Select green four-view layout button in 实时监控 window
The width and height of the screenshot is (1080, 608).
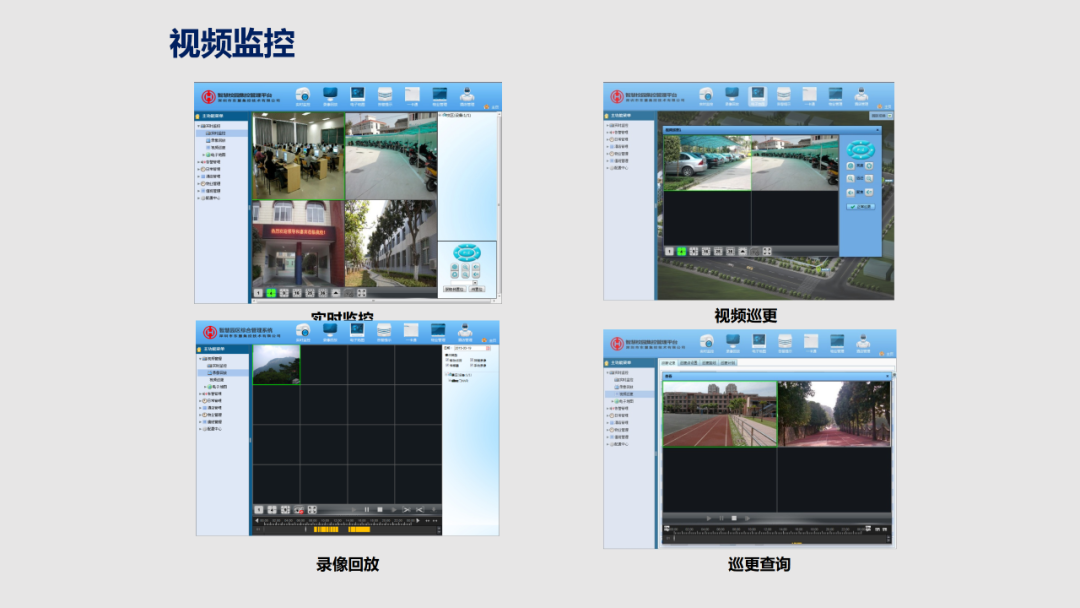(271, 293)
